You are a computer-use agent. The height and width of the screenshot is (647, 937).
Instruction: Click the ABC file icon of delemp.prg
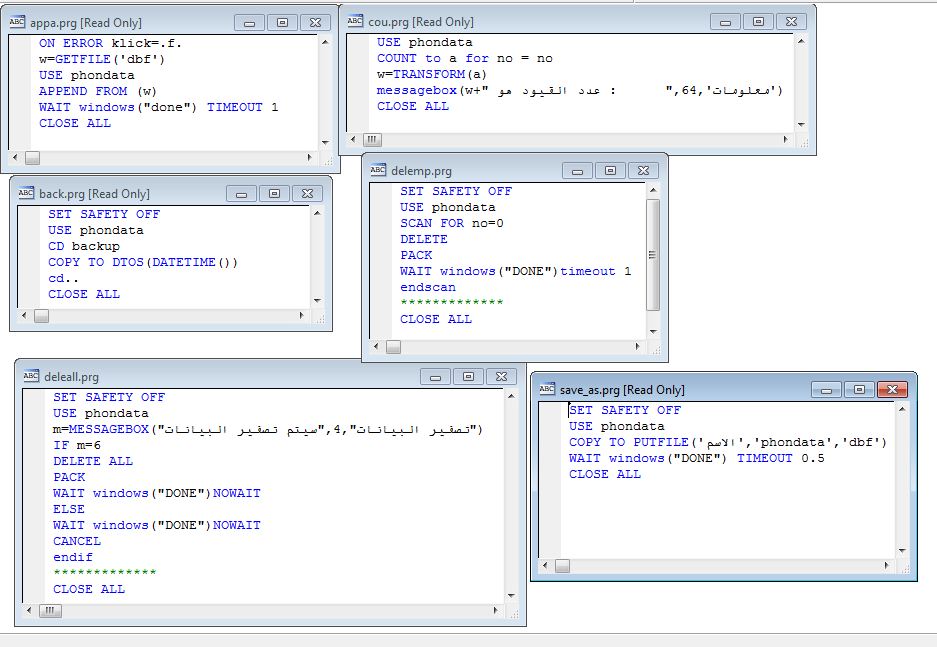point(378,170)
